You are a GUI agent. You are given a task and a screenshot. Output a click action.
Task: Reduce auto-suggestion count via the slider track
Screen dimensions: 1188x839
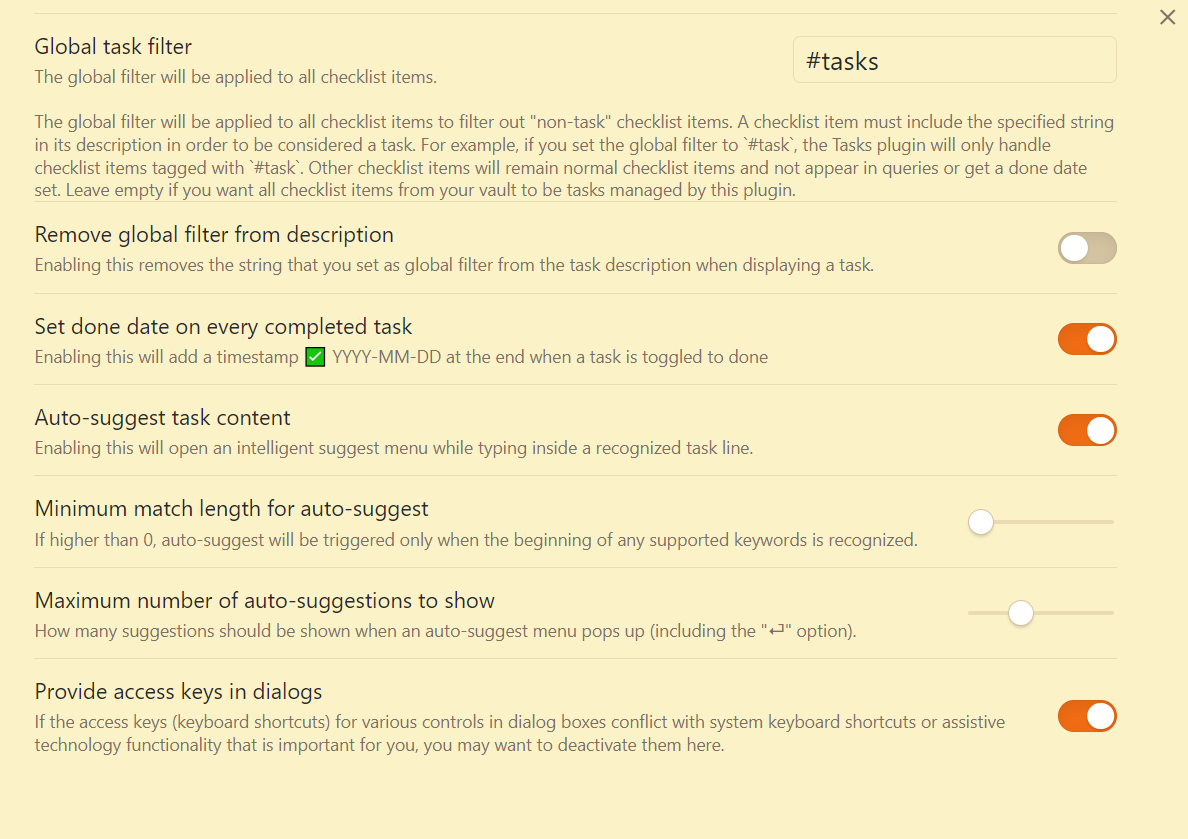point(985,613)
